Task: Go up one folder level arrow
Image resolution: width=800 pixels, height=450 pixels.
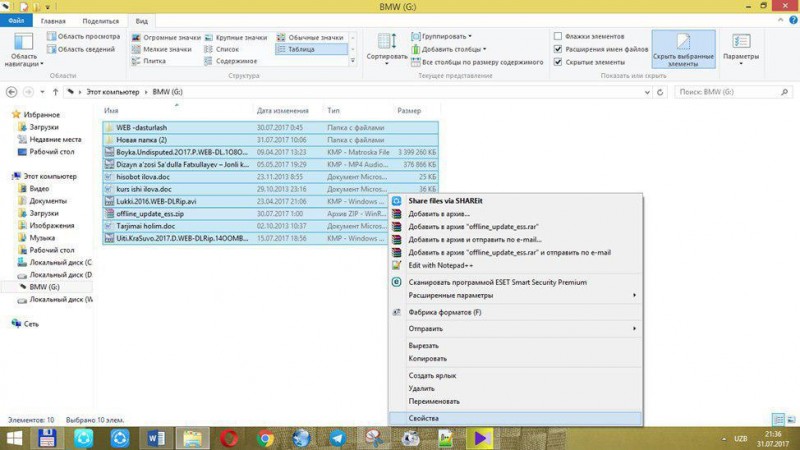Action: (x=55, y=92)
